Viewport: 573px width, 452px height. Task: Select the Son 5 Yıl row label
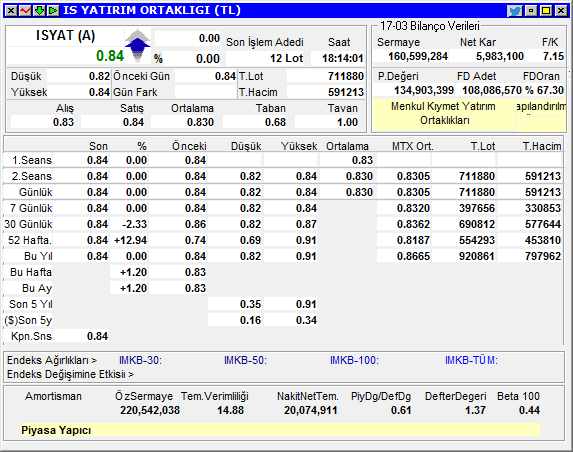click(x=31, y=304)
